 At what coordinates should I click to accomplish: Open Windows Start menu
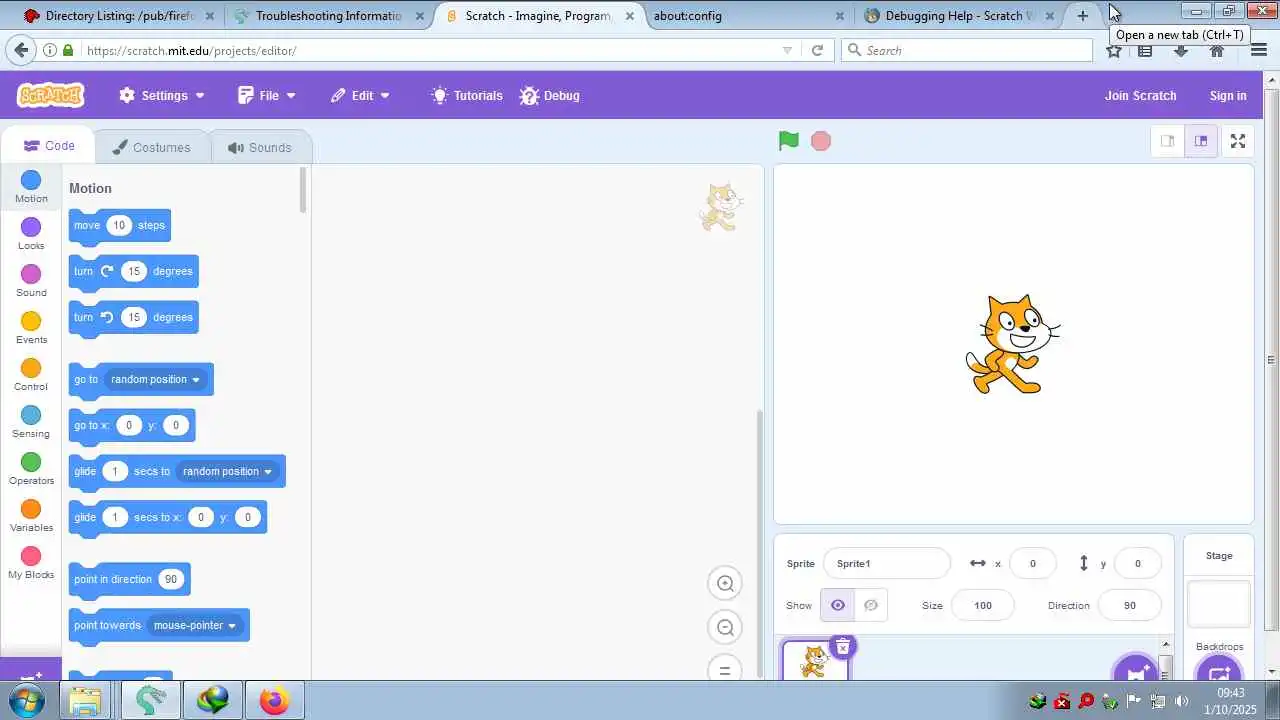27,700
